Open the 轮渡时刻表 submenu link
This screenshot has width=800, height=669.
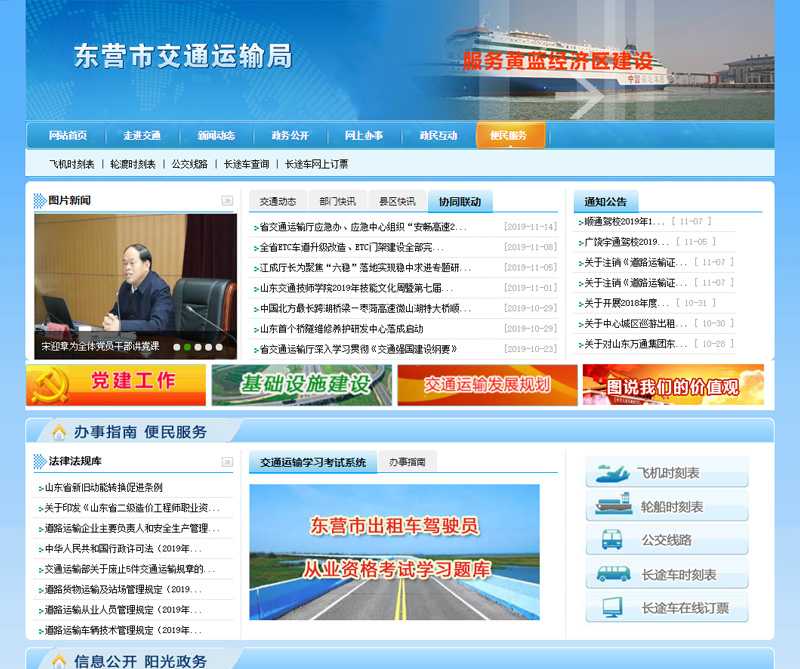pyautogui.click(x=133, y=164)
